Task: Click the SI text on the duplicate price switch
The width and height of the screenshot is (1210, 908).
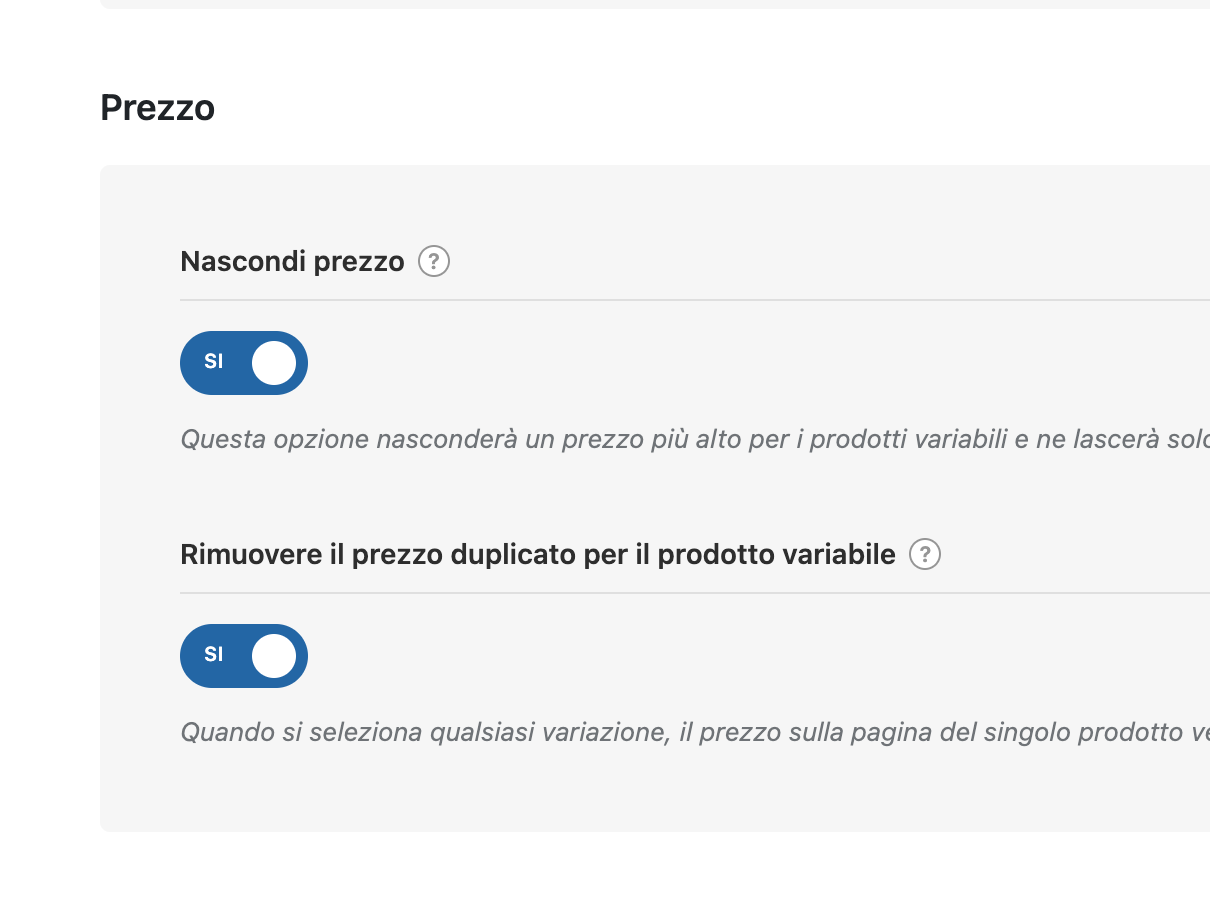Action: (x=213, y=656)
